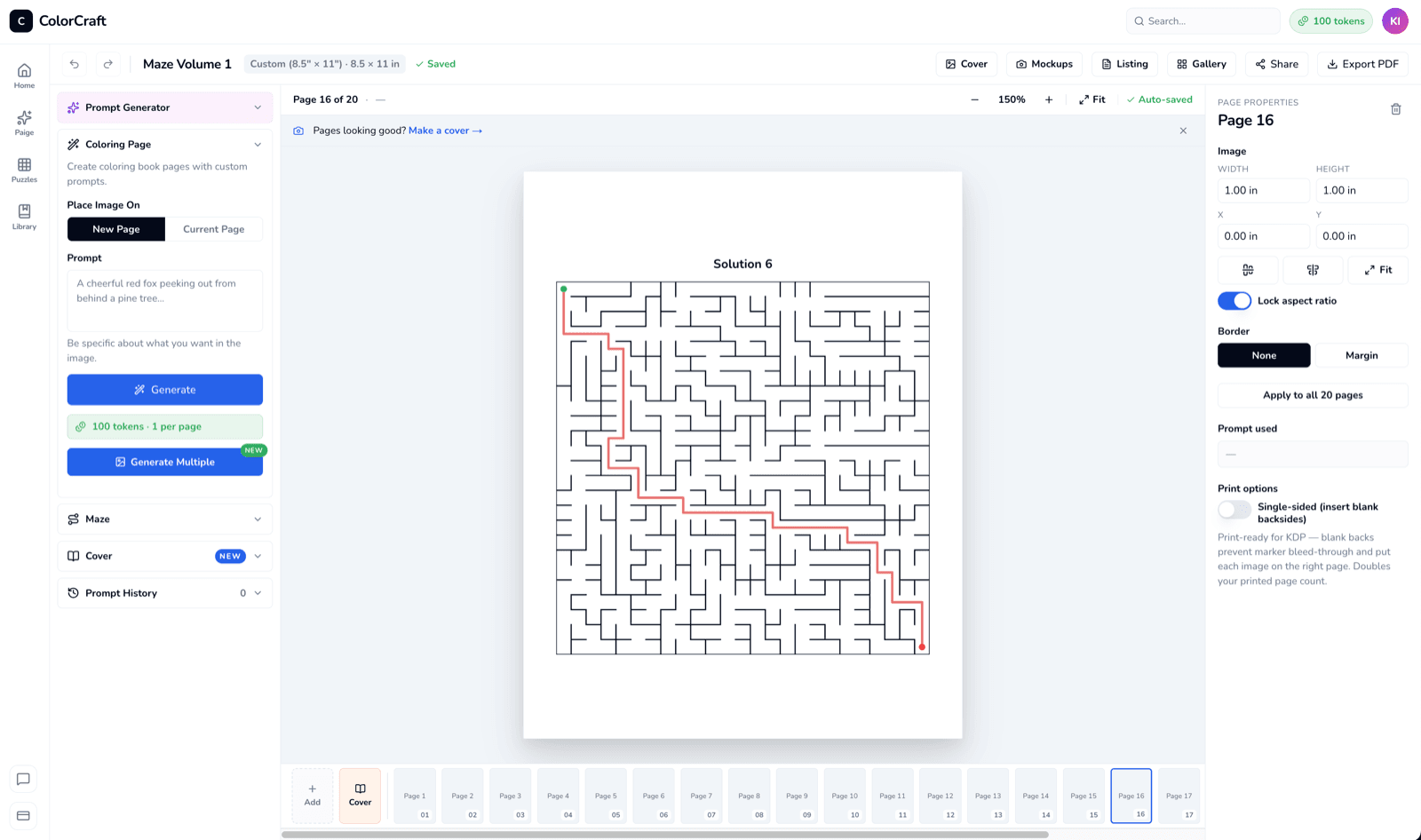Apply border to all 20 pages
The image size is (1421, 840).
(1313, 395)
